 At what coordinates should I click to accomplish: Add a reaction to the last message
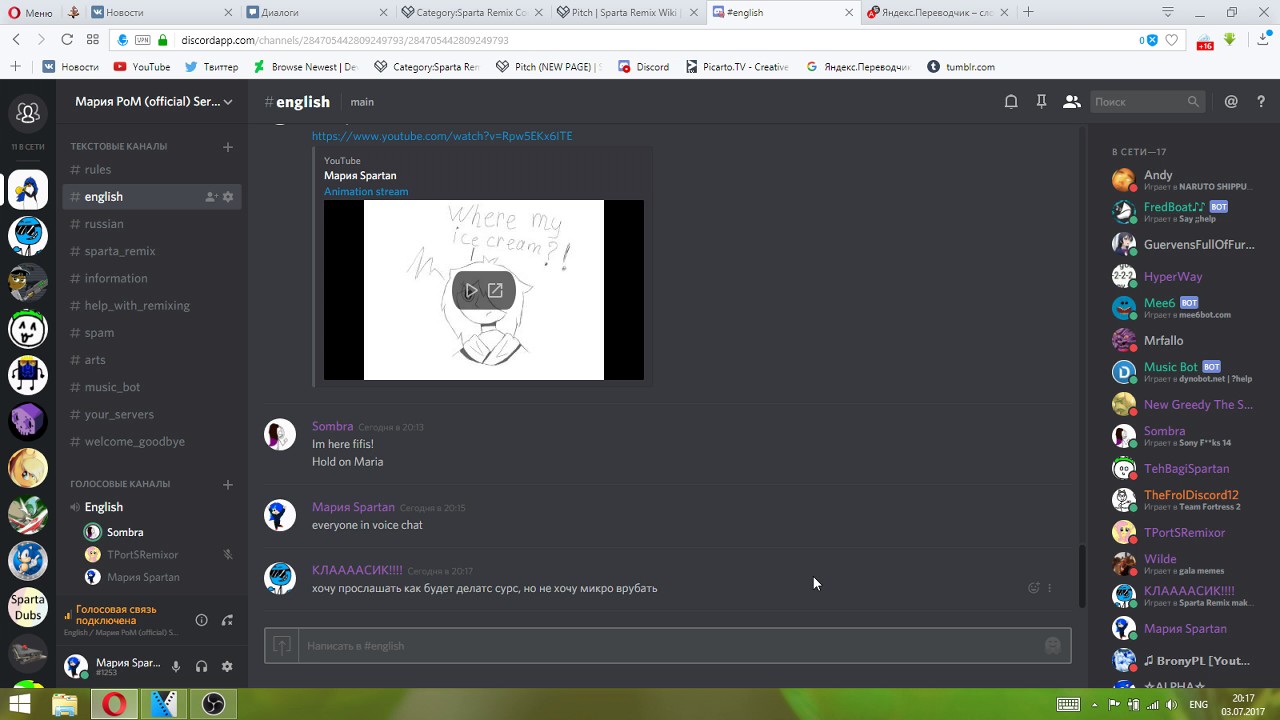[x=1034, y=588]
